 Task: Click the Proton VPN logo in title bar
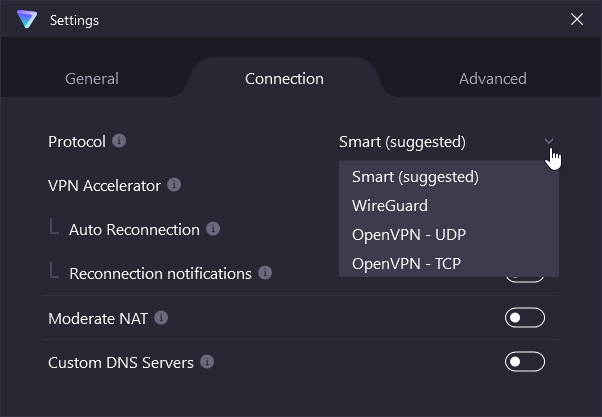[27, 19]
